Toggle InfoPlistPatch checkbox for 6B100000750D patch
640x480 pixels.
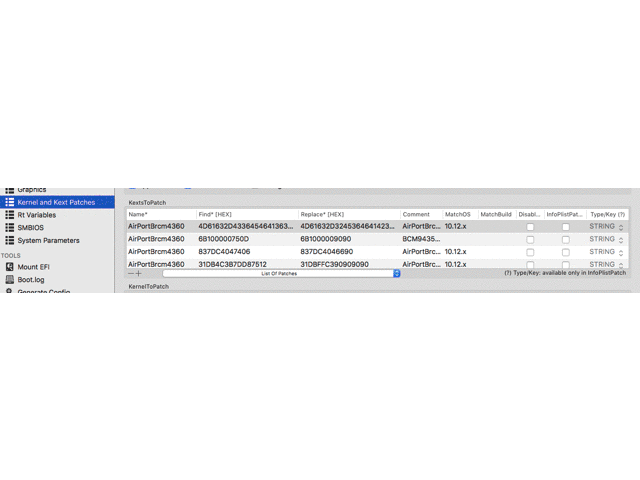[566, 240]
